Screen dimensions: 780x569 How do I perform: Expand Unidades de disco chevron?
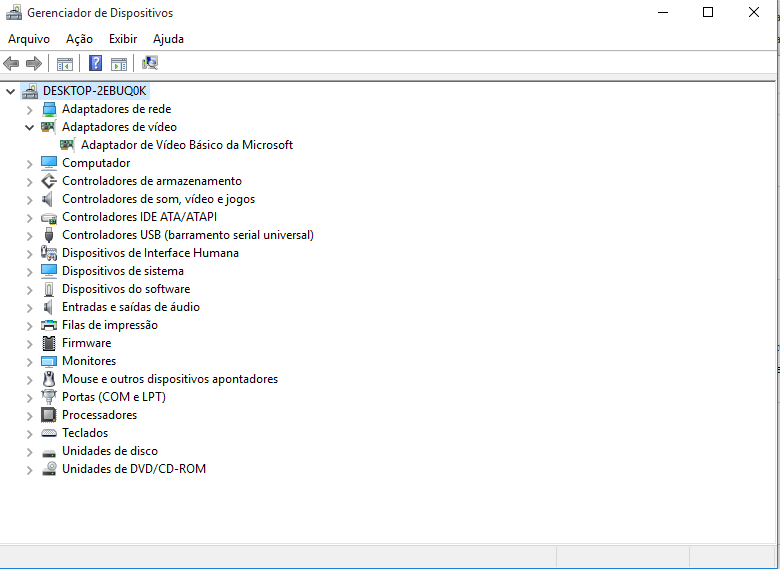pyautogui.click(x=29, y=452)
